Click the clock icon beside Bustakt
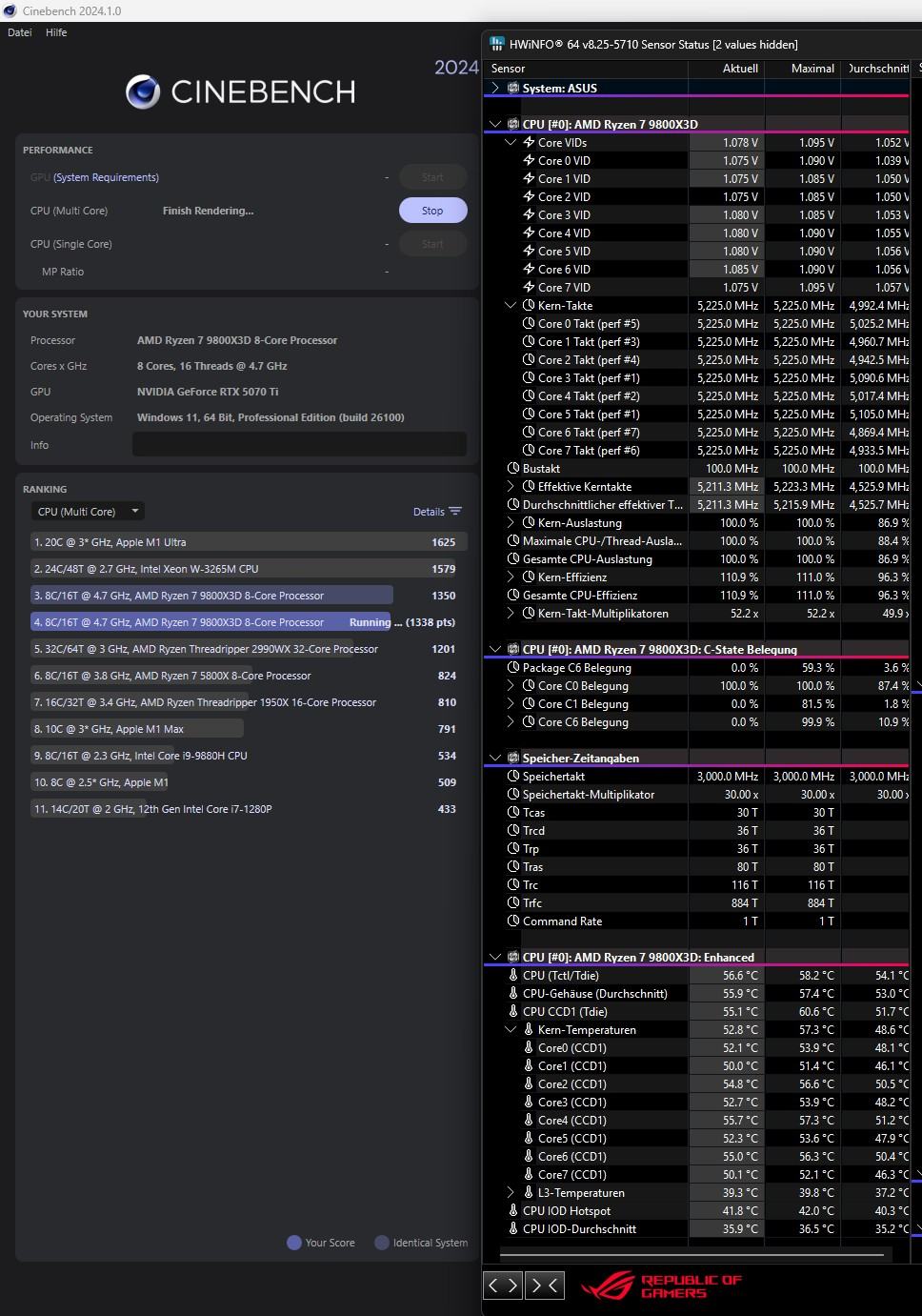 tap(513, 468)
